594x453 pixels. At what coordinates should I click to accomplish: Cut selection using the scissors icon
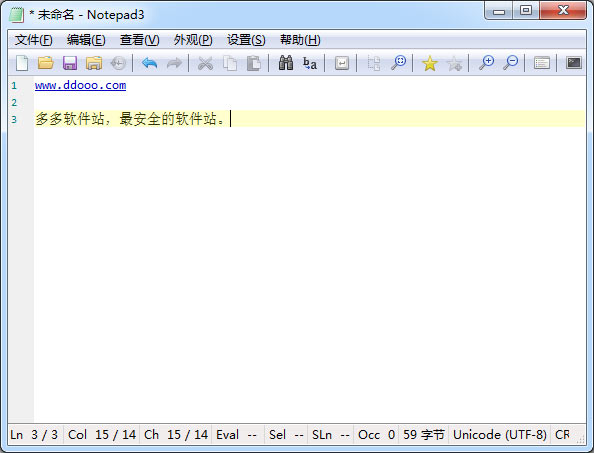pyautogui.click(x=205, y=63)
